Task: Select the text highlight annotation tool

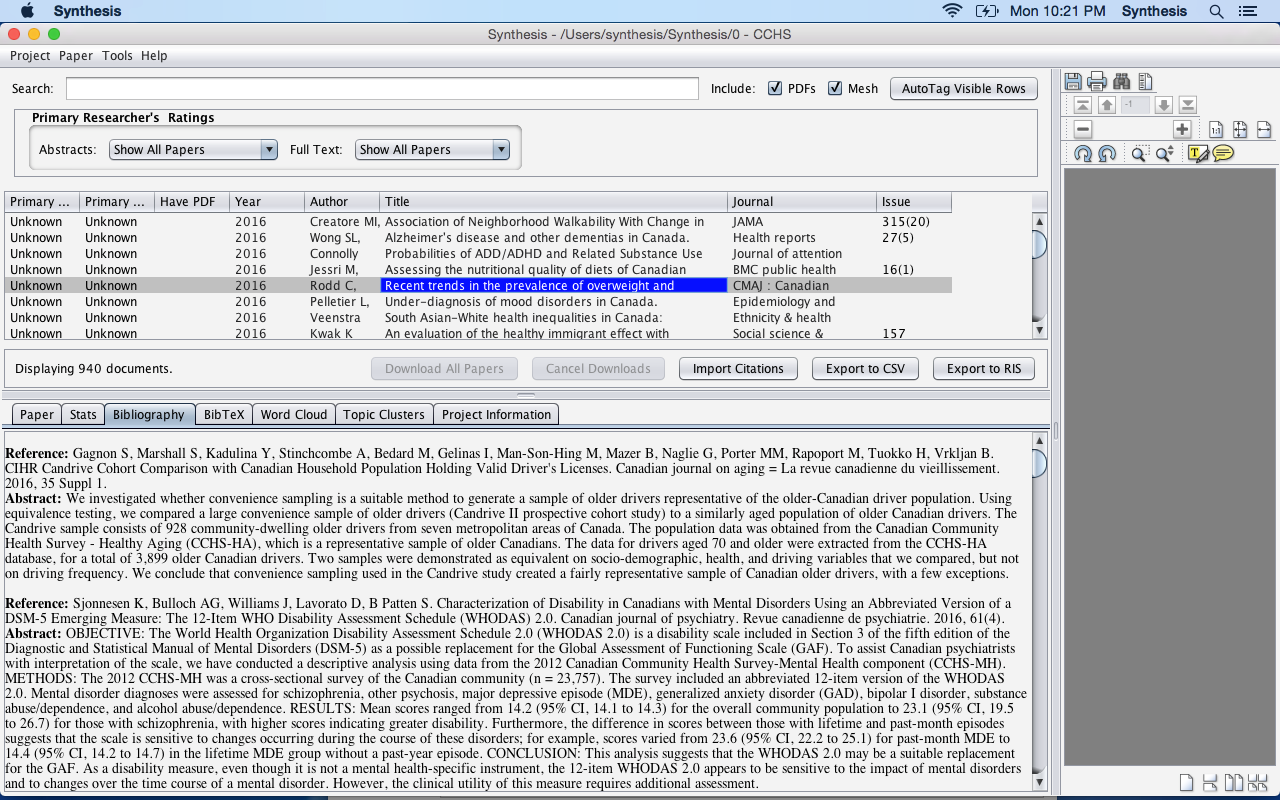Action: point(1198,153)
